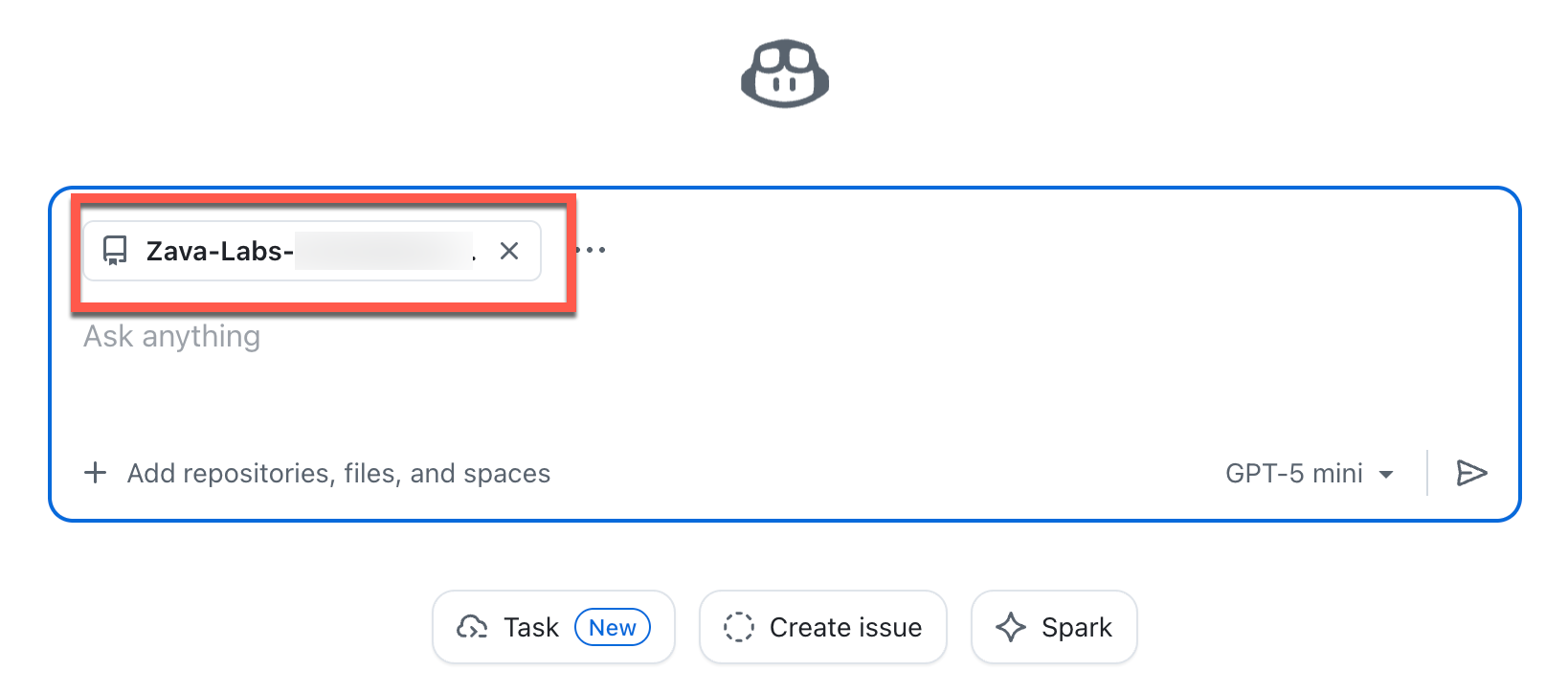Click the New badge next to Task
1568x693 pixels.
click(x=612, y=627)
